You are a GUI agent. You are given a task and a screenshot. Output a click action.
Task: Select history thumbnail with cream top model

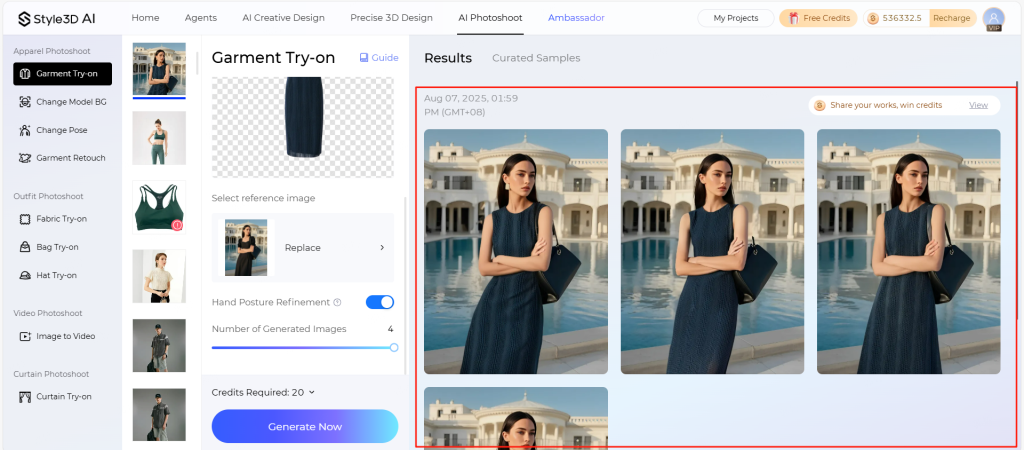click(159, 276)
